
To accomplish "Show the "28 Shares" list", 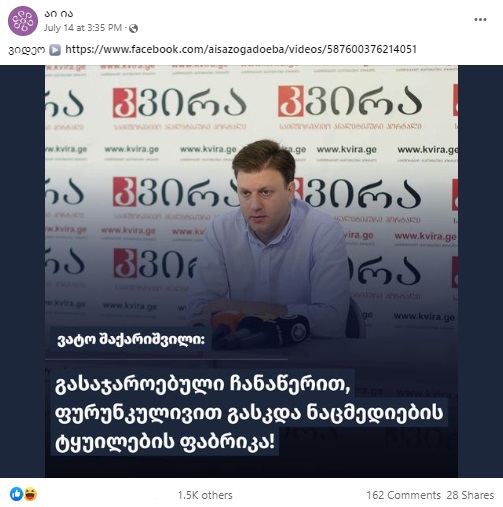I will click(470, 495).
